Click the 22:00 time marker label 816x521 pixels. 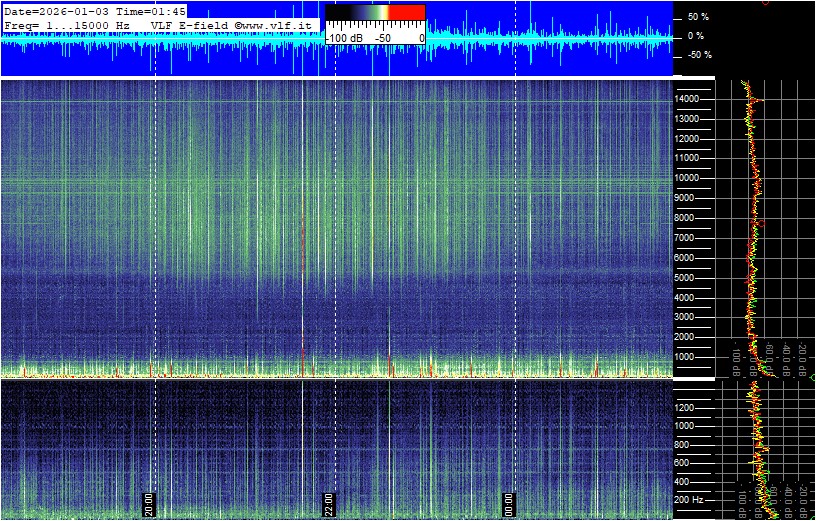click(329, 502)
